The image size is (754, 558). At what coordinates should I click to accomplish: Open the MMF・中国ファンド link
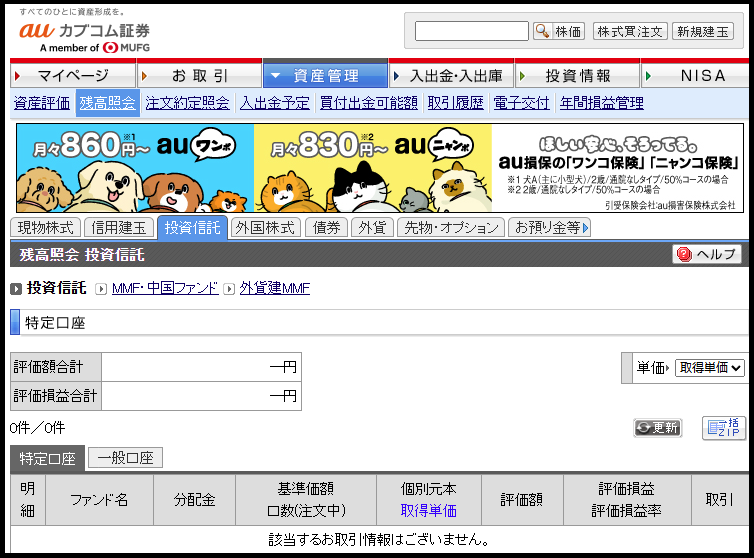[x=165, y=288]
